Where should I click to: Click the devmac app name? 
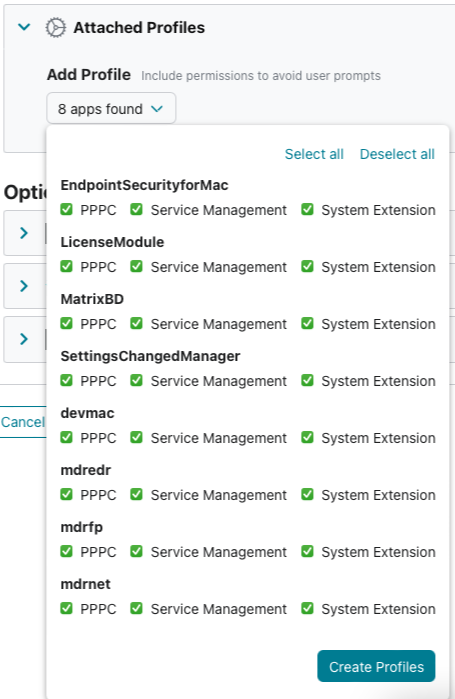click(87, 413)
